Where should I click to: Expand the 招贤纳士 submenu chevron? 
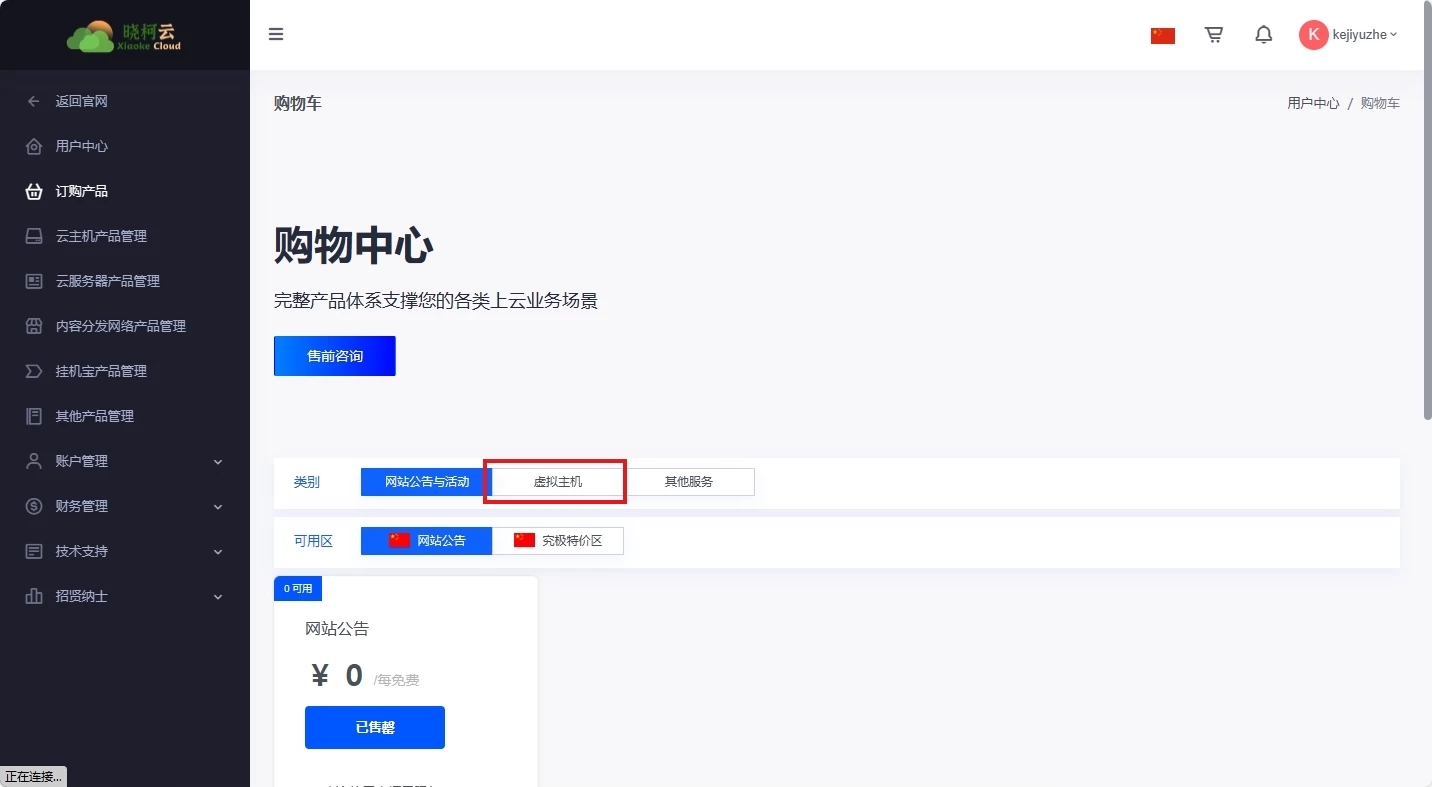click(x=218, y=597)
